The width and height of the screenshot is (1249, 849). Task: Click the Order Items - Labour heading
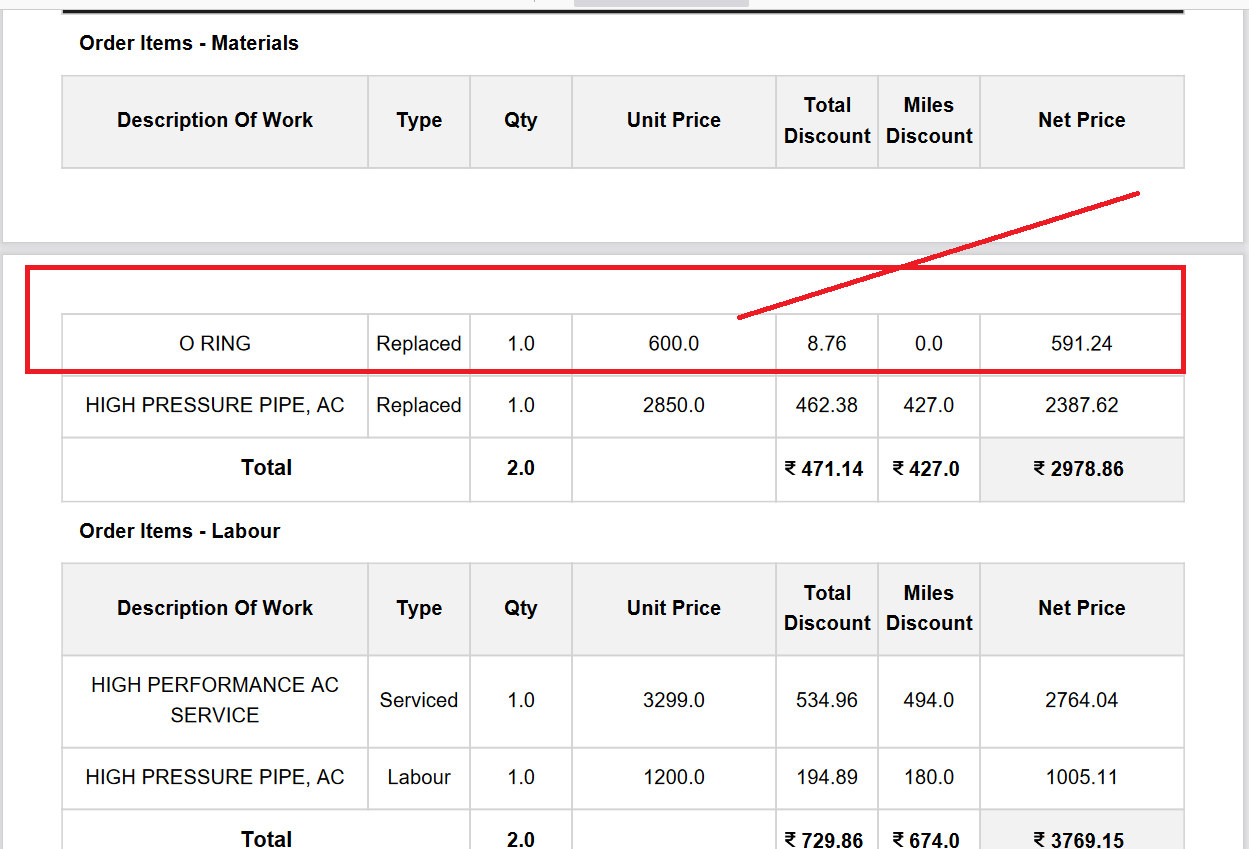tap(180, 532)
